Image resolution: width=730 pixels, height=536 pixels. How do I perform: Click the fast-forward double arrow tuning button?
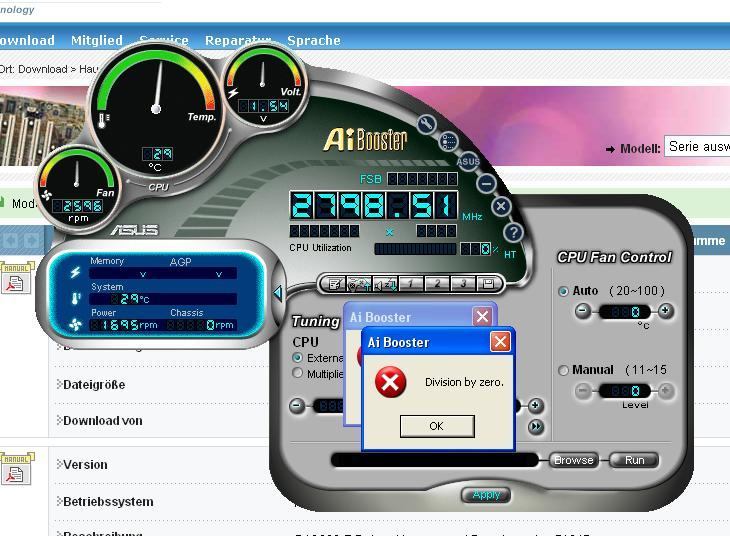coord(535,426)
